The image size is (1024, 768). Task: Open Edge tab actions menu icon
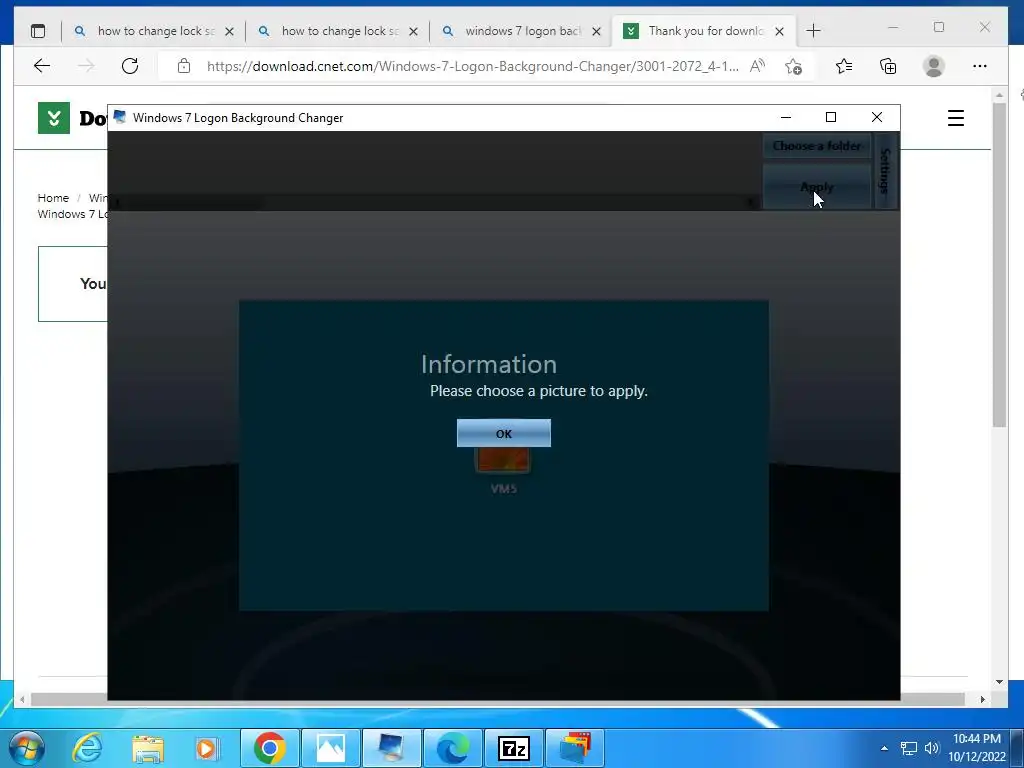(38, 31)
